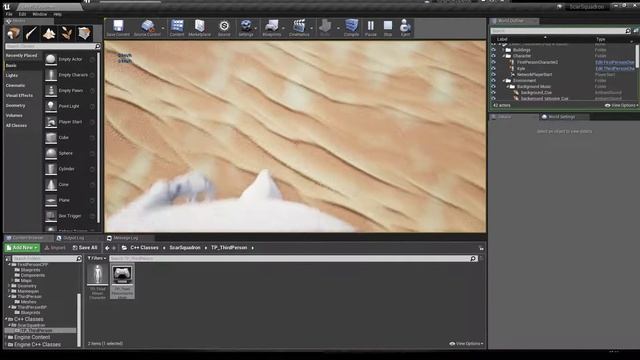
Task: Click the Add New button
Action: pos(22,248)
